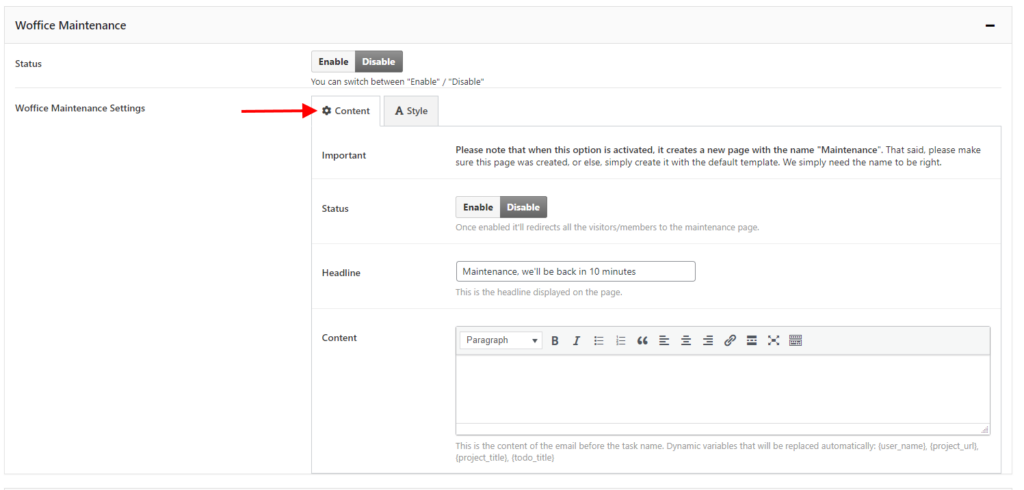Apply italic formatting in the editor

(577, 341)
